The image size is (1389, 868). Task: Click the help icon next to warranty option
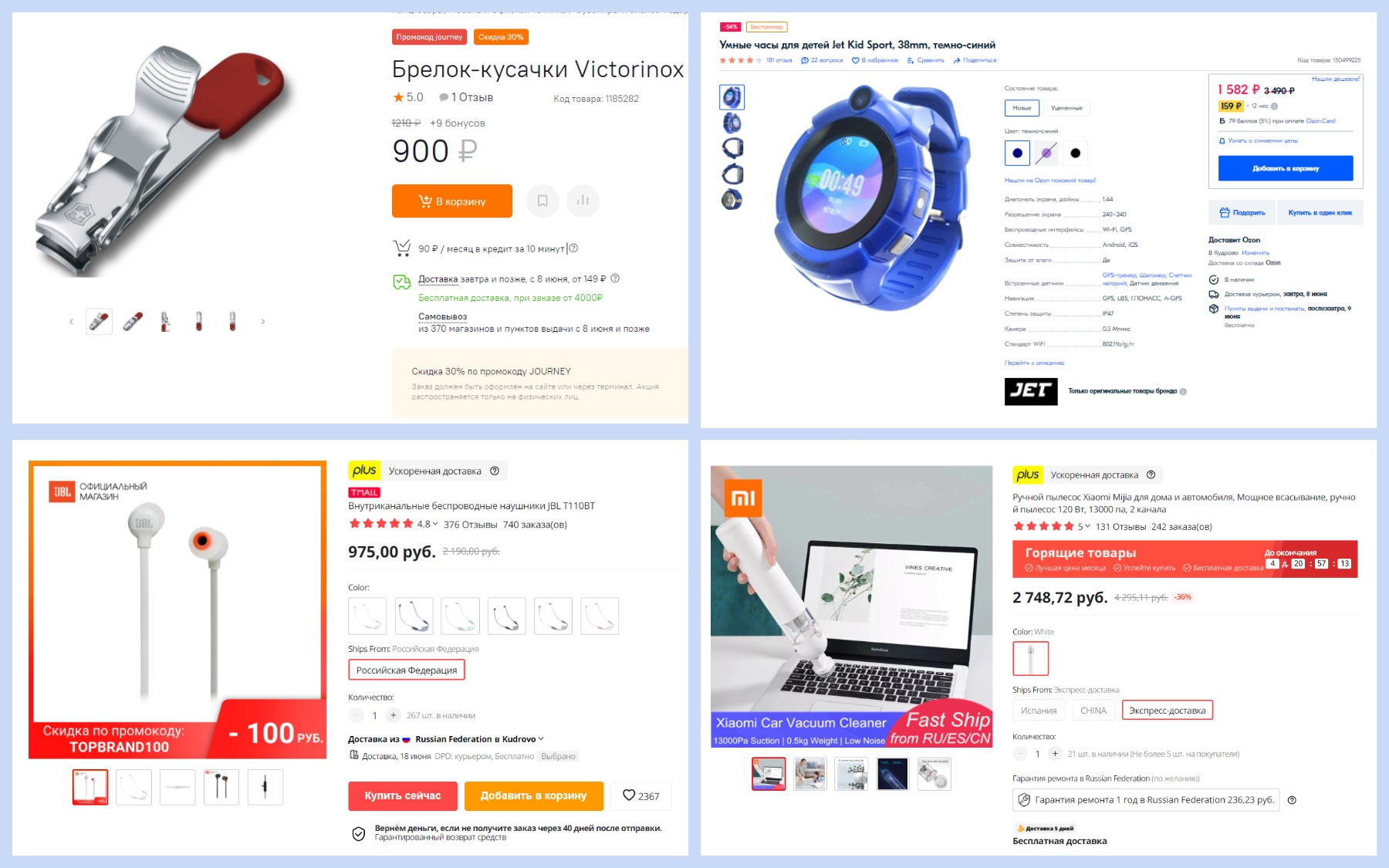coord(1292,800)
